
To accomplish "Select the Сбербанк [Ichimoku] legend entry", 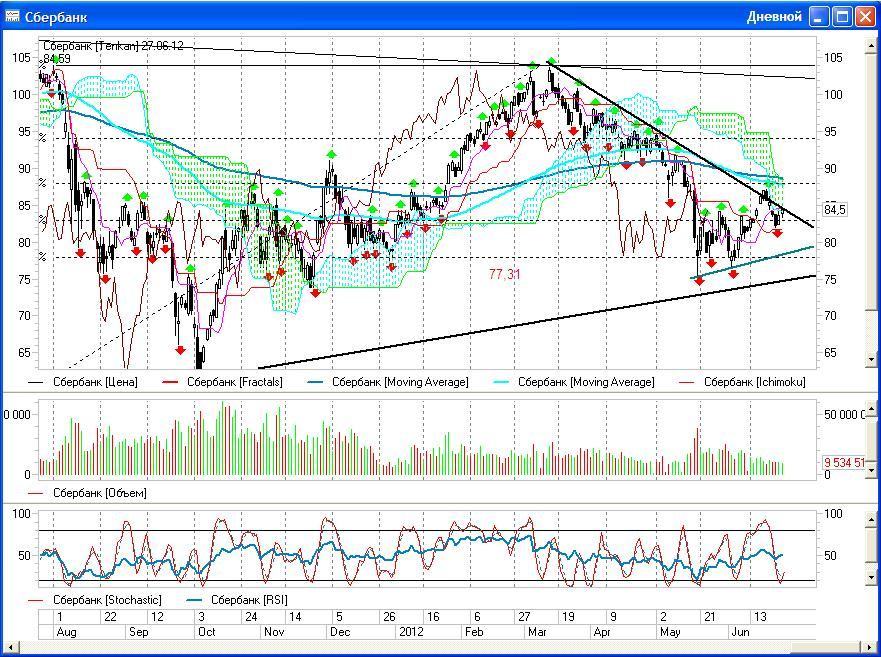I will (742, 382).
